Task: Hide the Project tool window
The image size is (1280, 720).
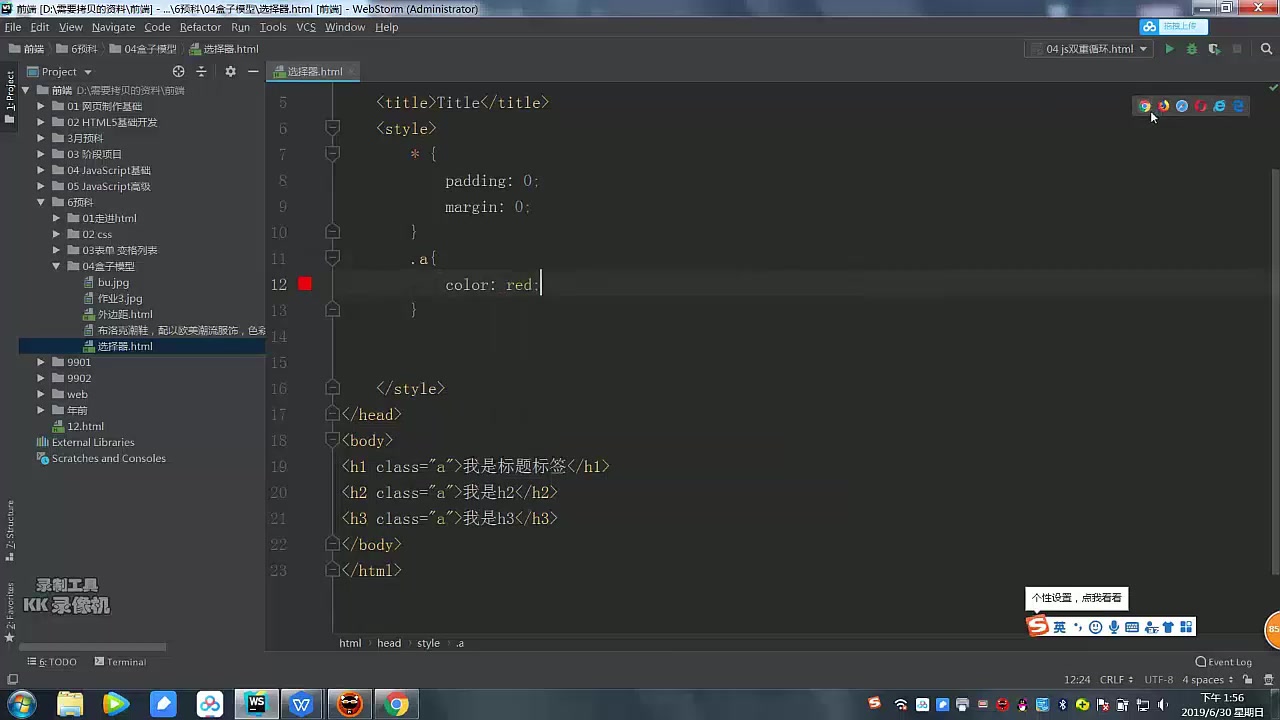Action: pos(254,71)
